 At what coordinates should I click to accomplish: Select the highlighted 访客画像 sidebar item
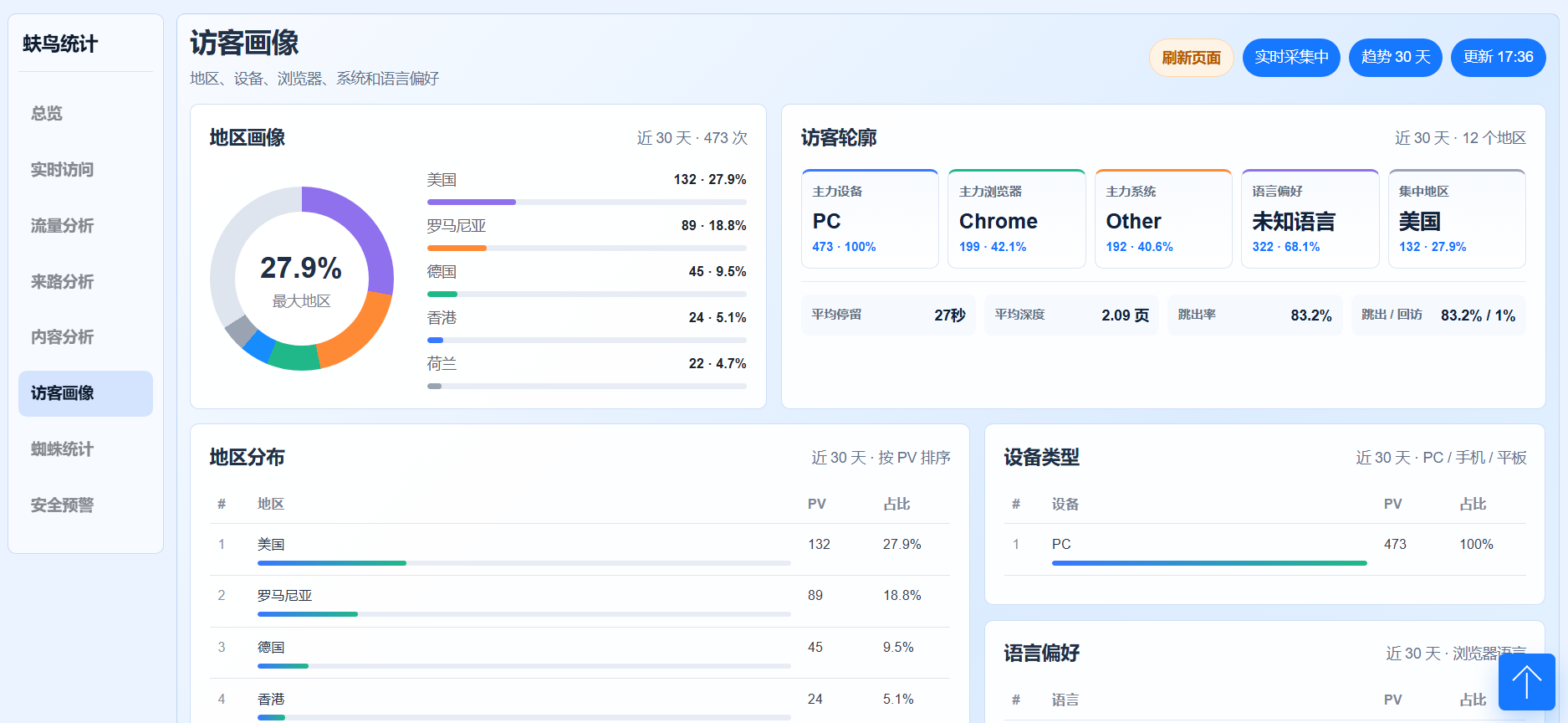pos(85,393)
